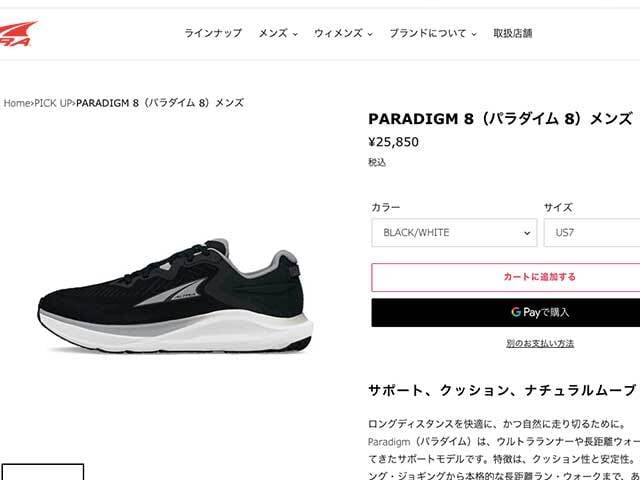
Task: Click the chevron arrow beside ウィメンズ
Action: click(x=370, y=34)
